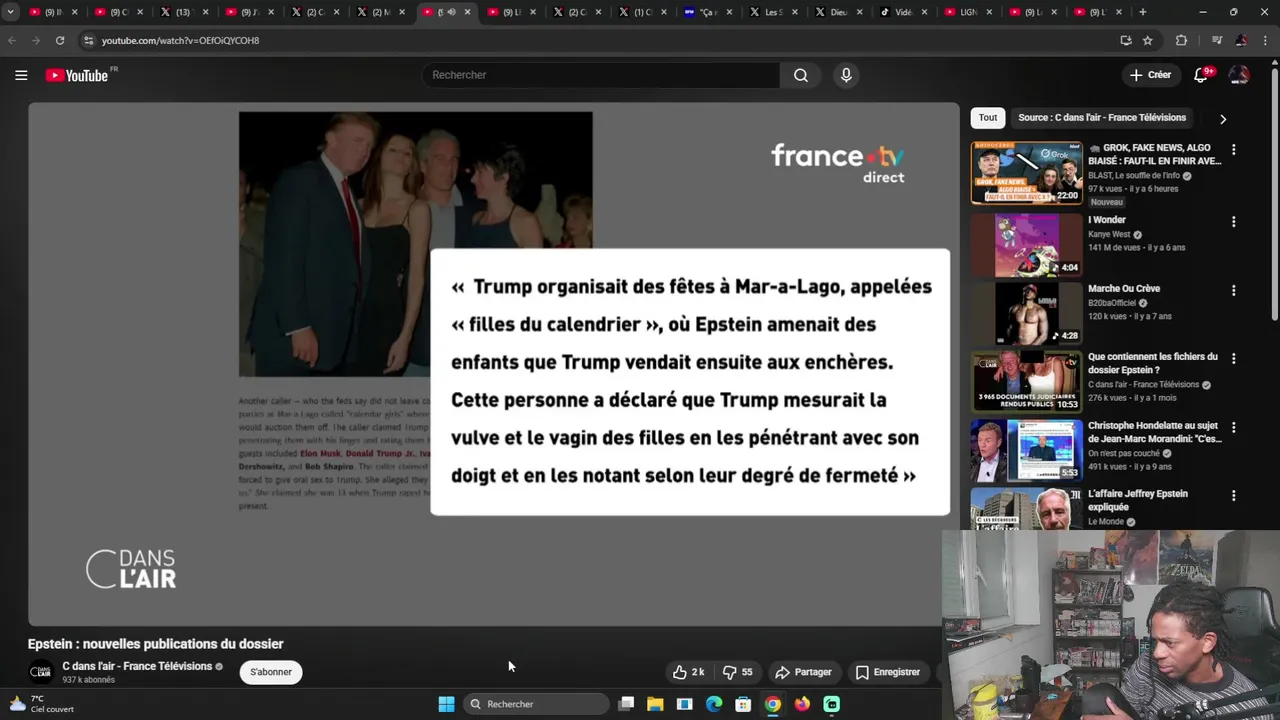Open Marche Ou Crève video thumbnail
Screen dimensions: 1280x720
click(1026, 313)
